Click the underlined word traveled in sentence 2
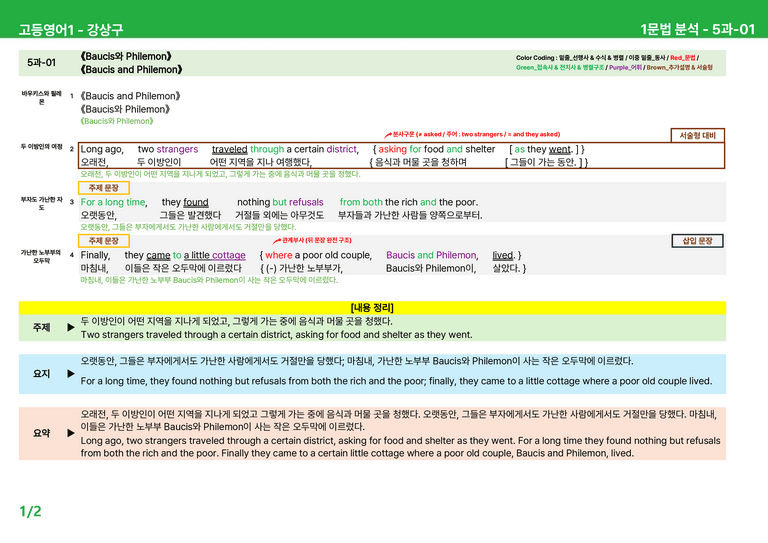Image resolution: width=768 pixels, height=543 pixels. (x=230, y=149)
